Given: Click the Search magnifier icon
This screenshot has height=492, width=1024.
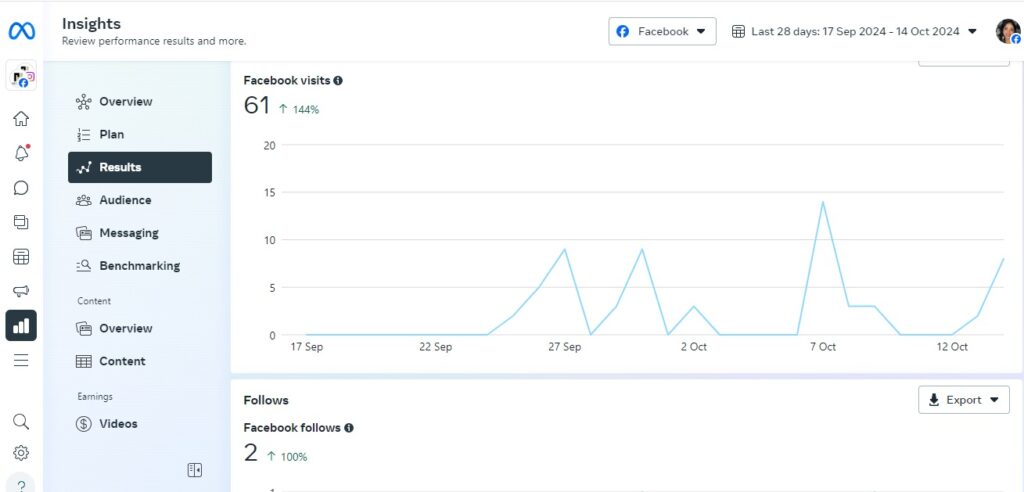Looking at the screenshot, I should [x=21, y=421].
